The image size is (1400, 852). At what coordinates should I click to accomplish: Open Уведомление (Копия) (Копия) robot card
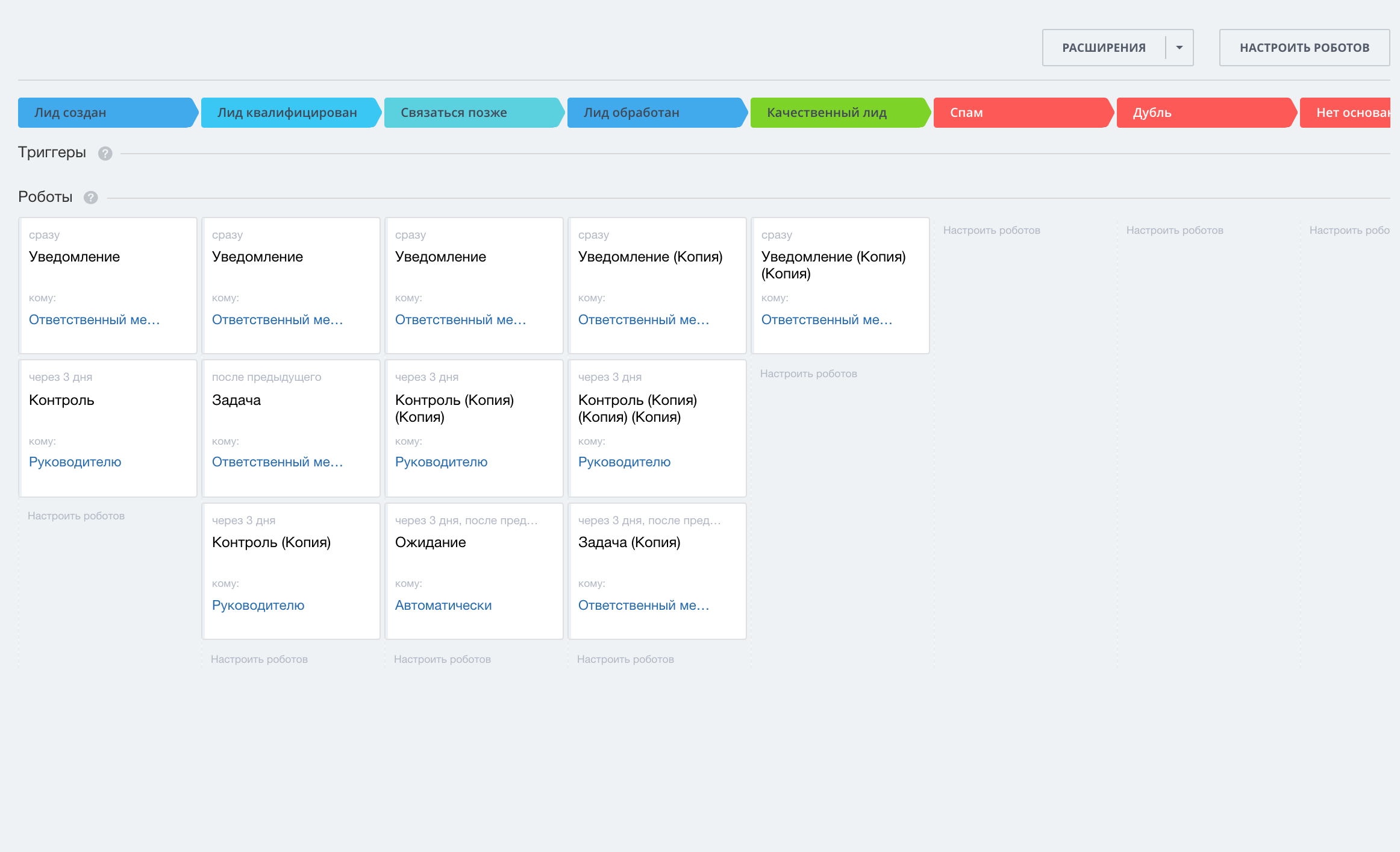(x=833, y=265)
